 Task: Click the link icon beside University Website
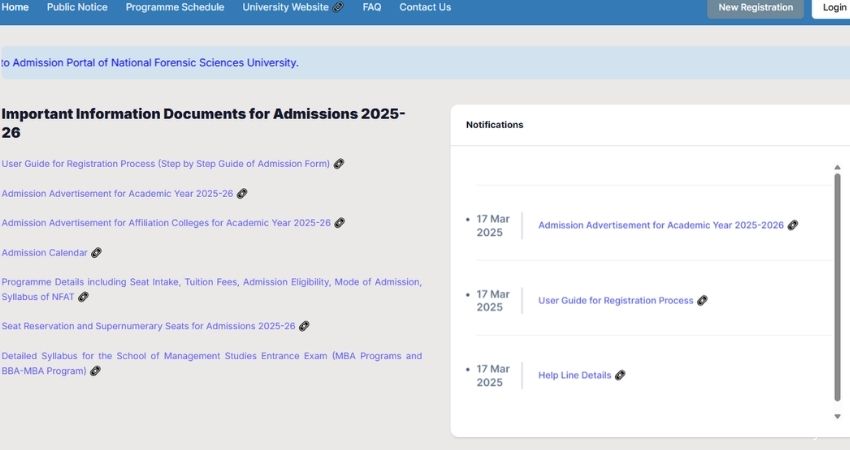[x=338, y=7]
